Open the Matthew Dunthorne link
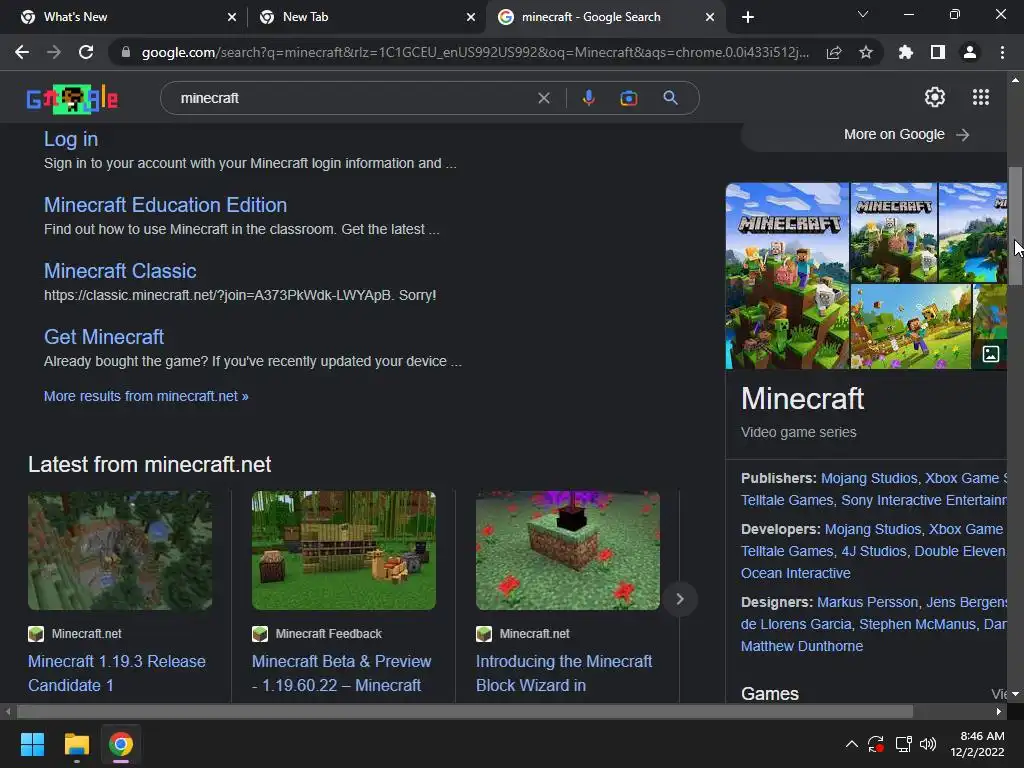Image resolution: width=1024 pixels, height=768 pixels. tap(802, 647)
